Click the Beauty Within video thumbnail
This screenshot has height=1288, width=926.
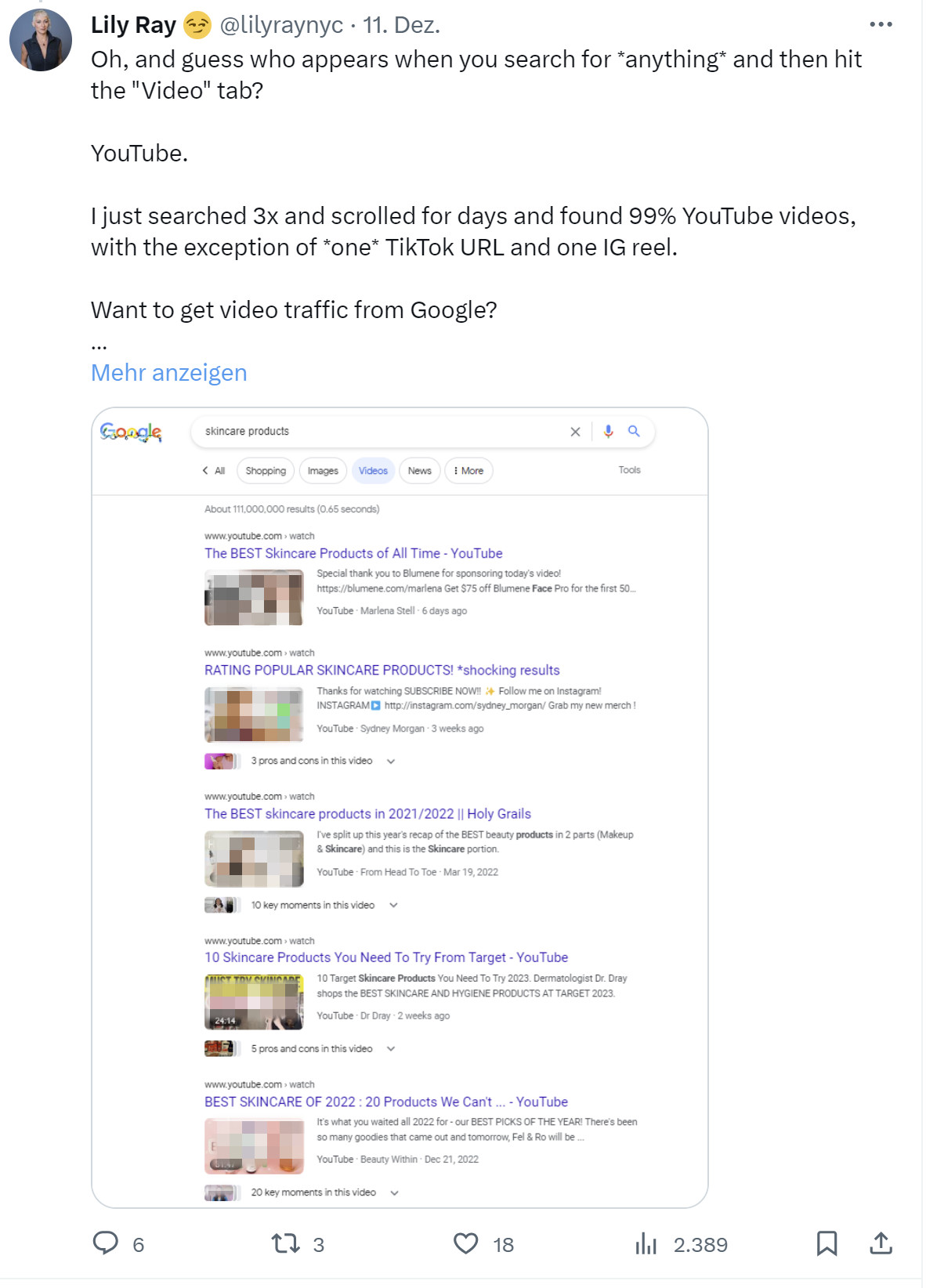click(254, 1146)
